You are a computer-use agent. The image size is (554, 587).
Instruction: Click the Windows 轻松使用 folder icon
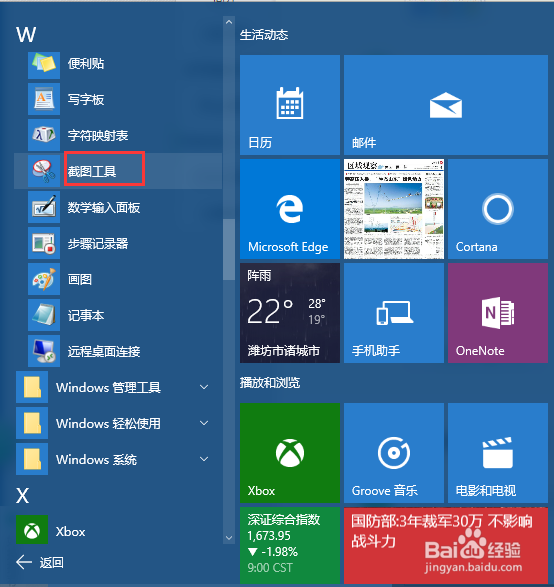[x=32, y=423]
